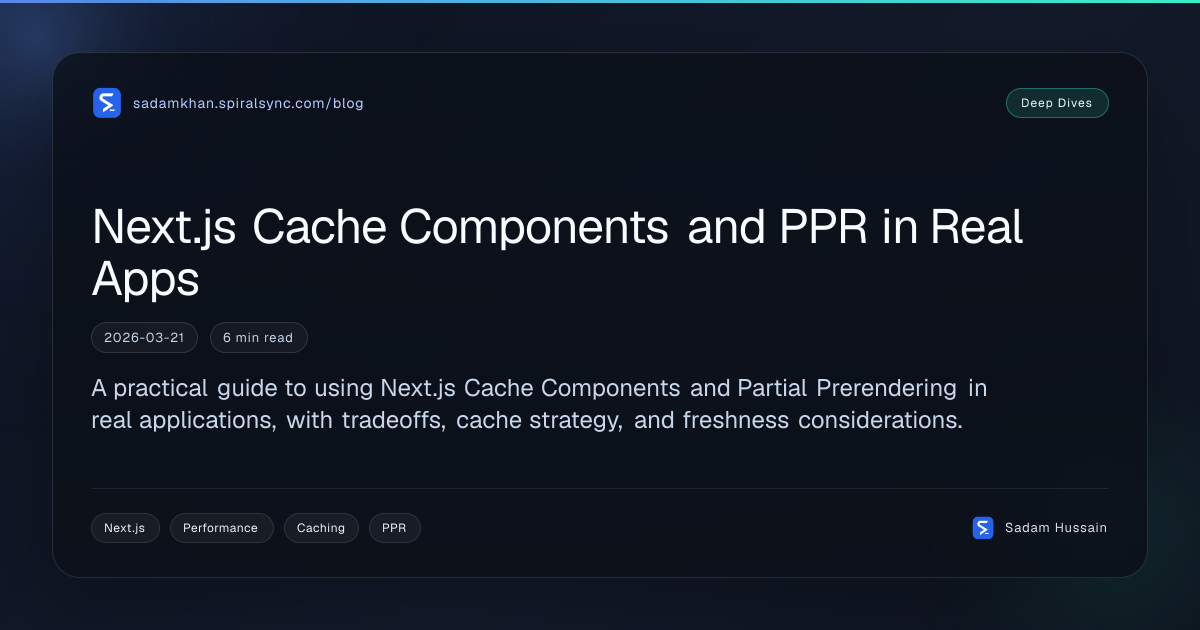The width and height of the screenshot is (1200, 630).
Task: Click the practical guide description paragraph
Action: 540,404
